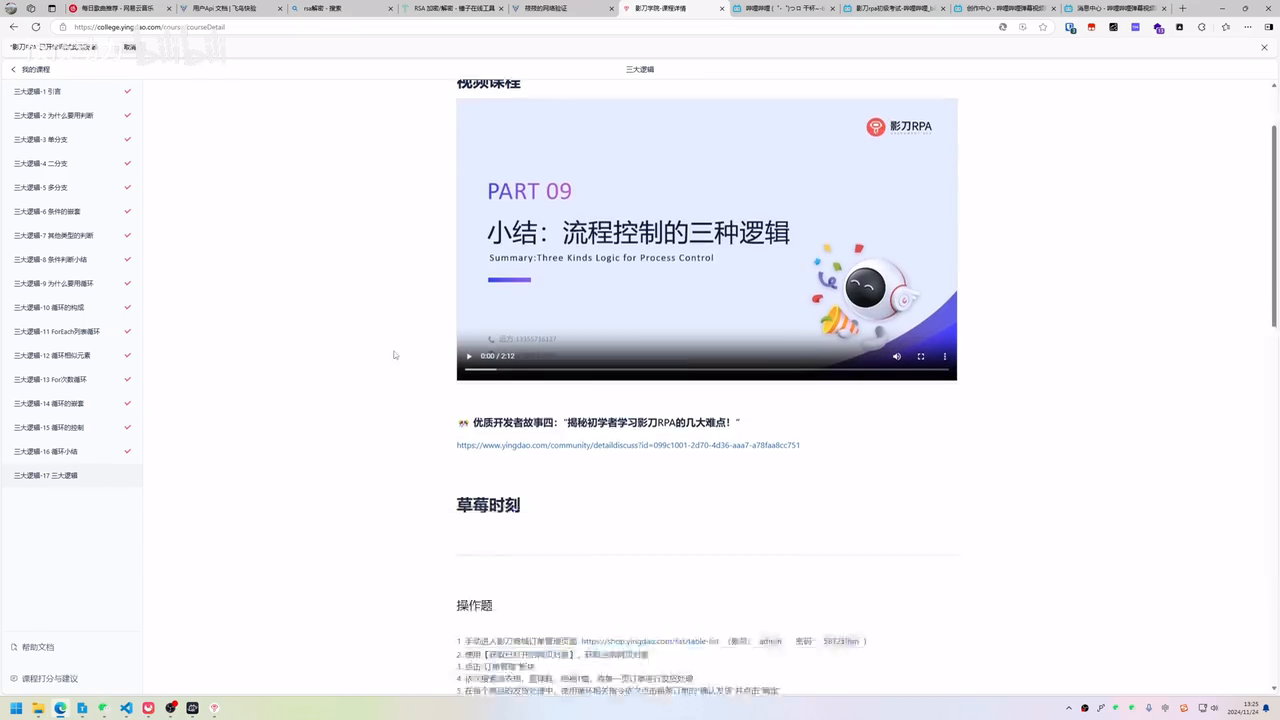The image size is (1280, 720).
Task: Seek along the video progress bar
Action: pos(707,369)
